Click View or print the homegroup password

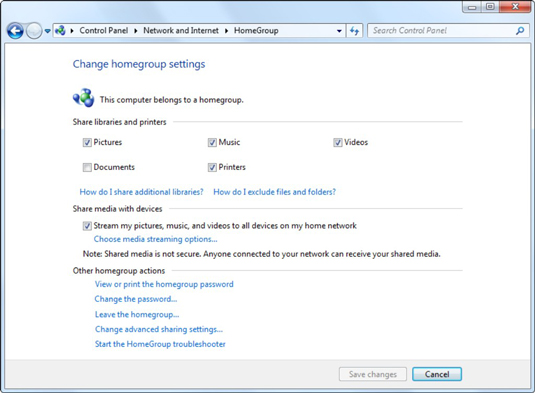coord(164,284)
